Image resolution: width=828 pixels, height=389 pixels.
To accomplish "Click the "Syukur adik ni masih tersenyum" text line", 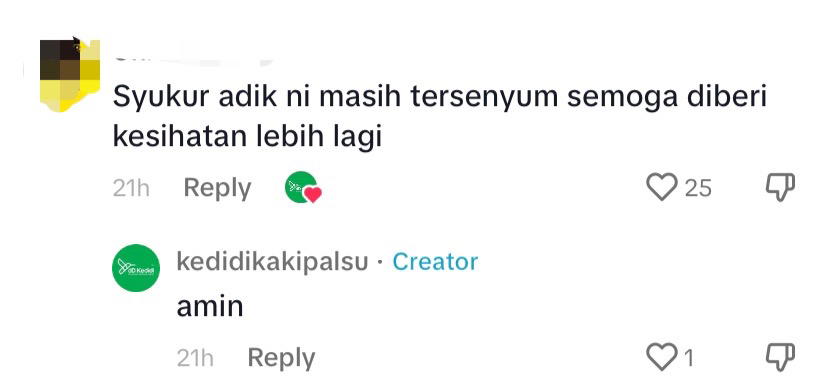I will [x=439, y=98].
